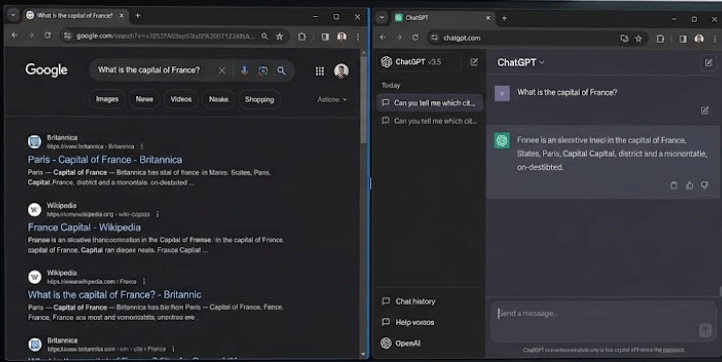Reload the Google search page
Viewport: 722px width, 362px height.
click(x=47, y=35)
